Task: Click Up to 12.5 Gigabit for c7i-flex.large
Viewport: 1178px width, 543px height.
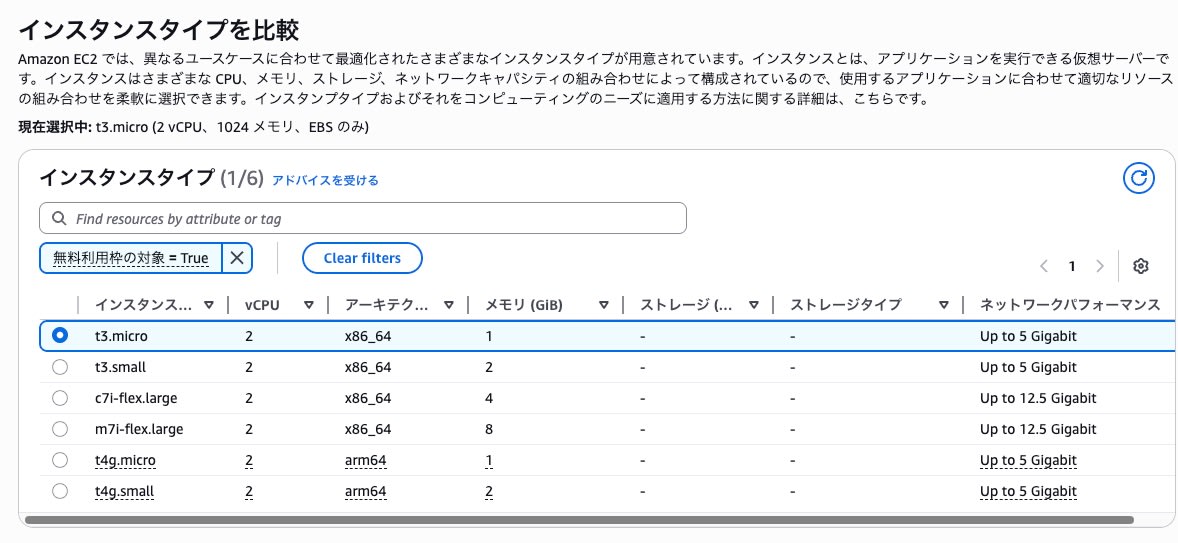Action: coord(1038,398)
